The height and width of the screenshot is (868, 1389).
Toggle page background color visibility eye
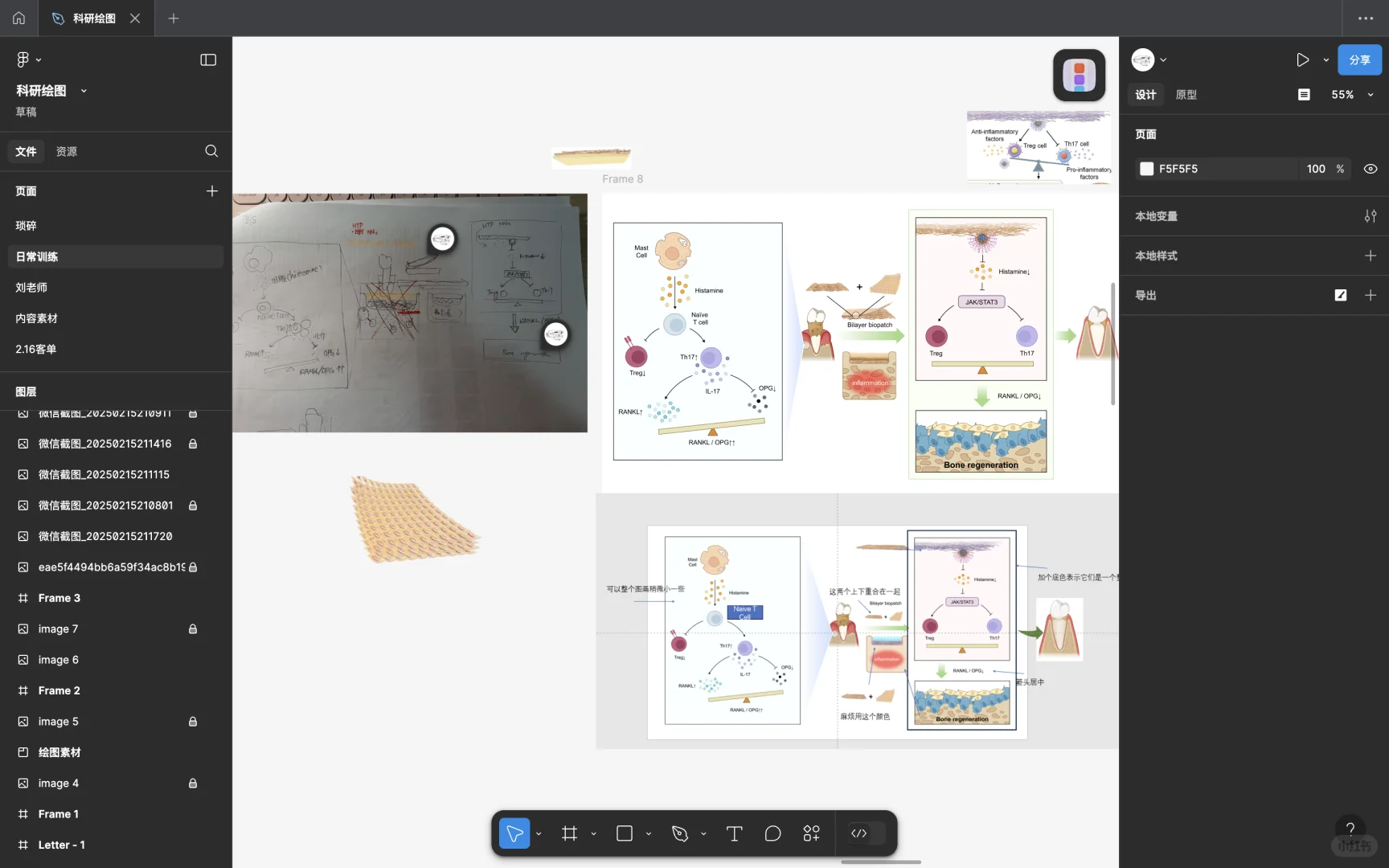(1371, 169)
